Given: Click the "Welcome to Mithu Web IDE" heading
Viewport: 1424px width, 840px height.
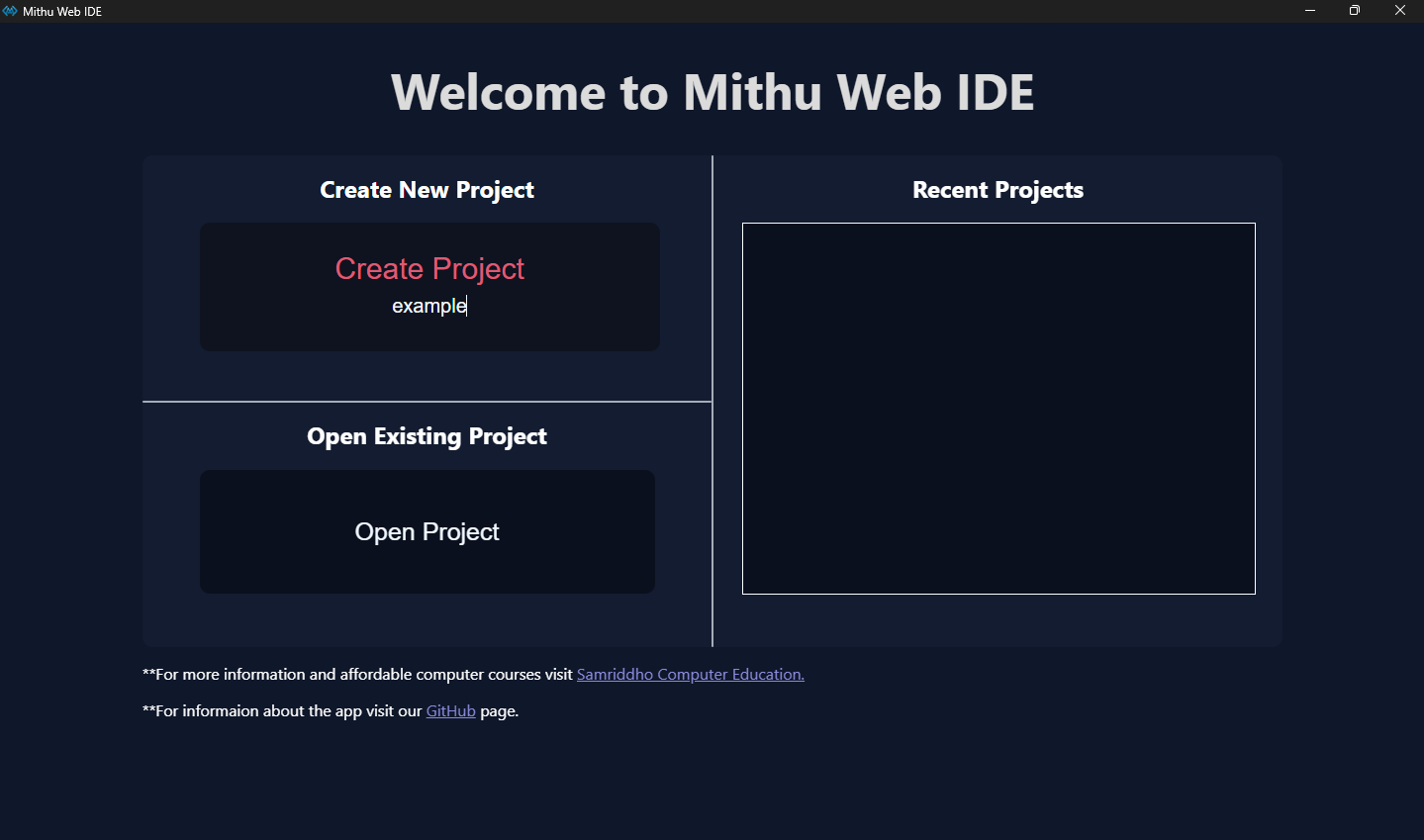Looking at the screenshot, I should (x=712, y=92).
